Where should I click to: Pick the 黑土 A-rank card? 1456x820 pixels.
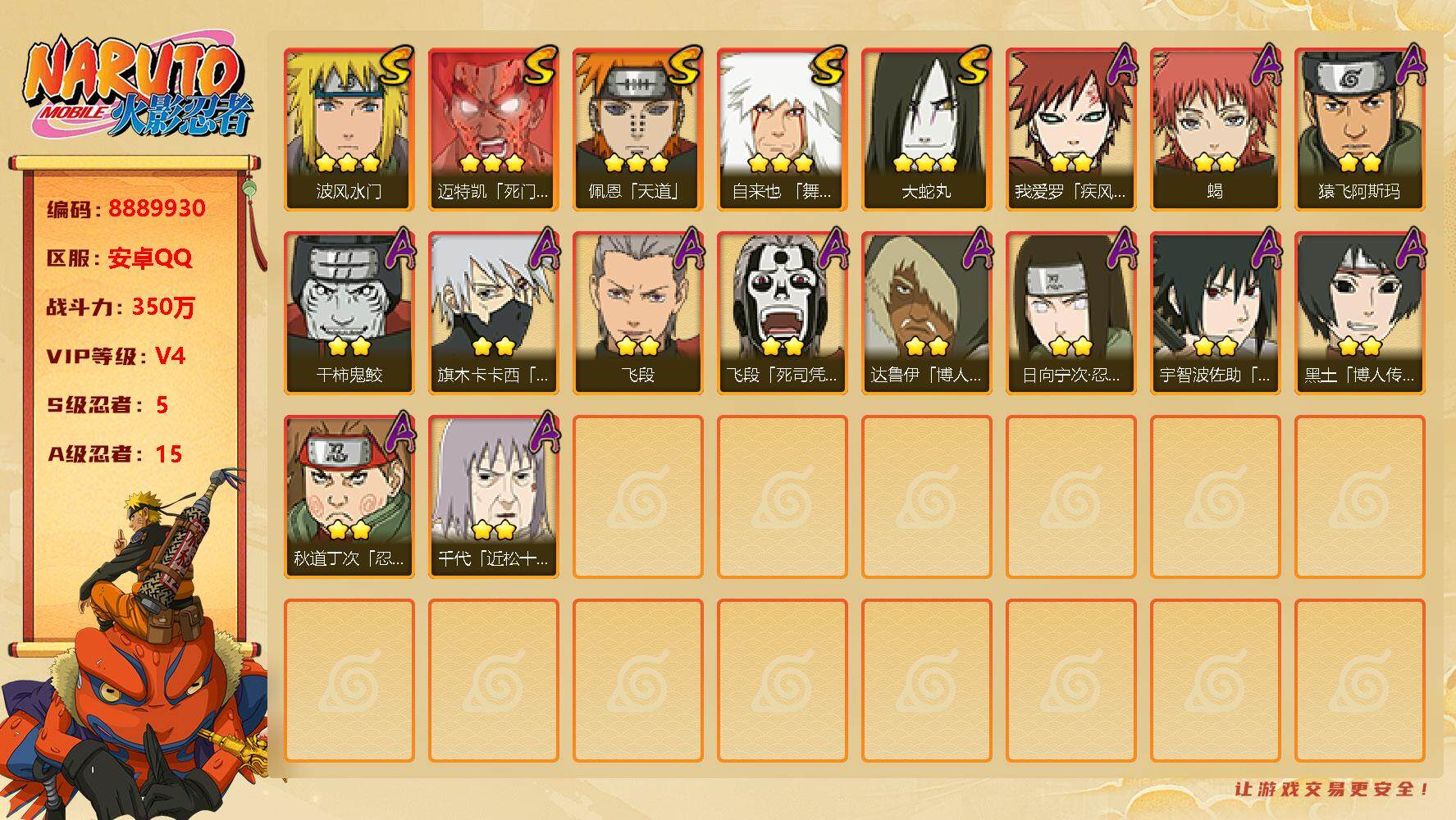coord(1360,313)
